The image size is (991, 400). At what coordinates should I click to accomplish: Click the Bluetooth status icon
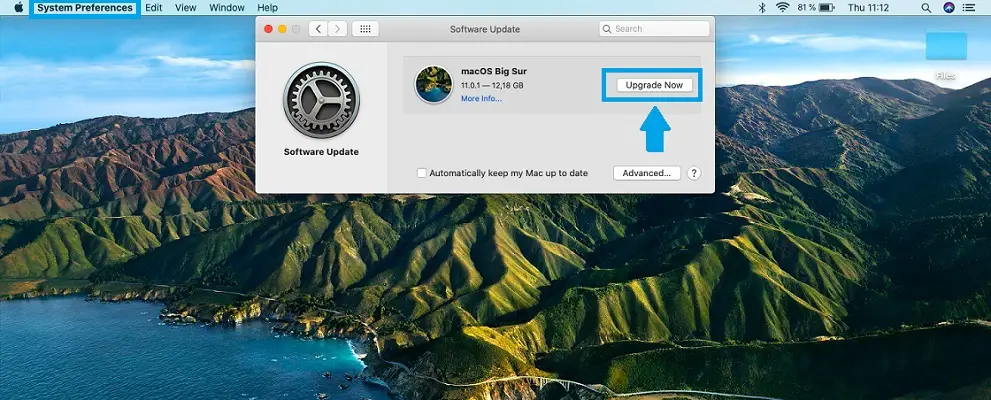pyautogui.click(x=761, y=8)
